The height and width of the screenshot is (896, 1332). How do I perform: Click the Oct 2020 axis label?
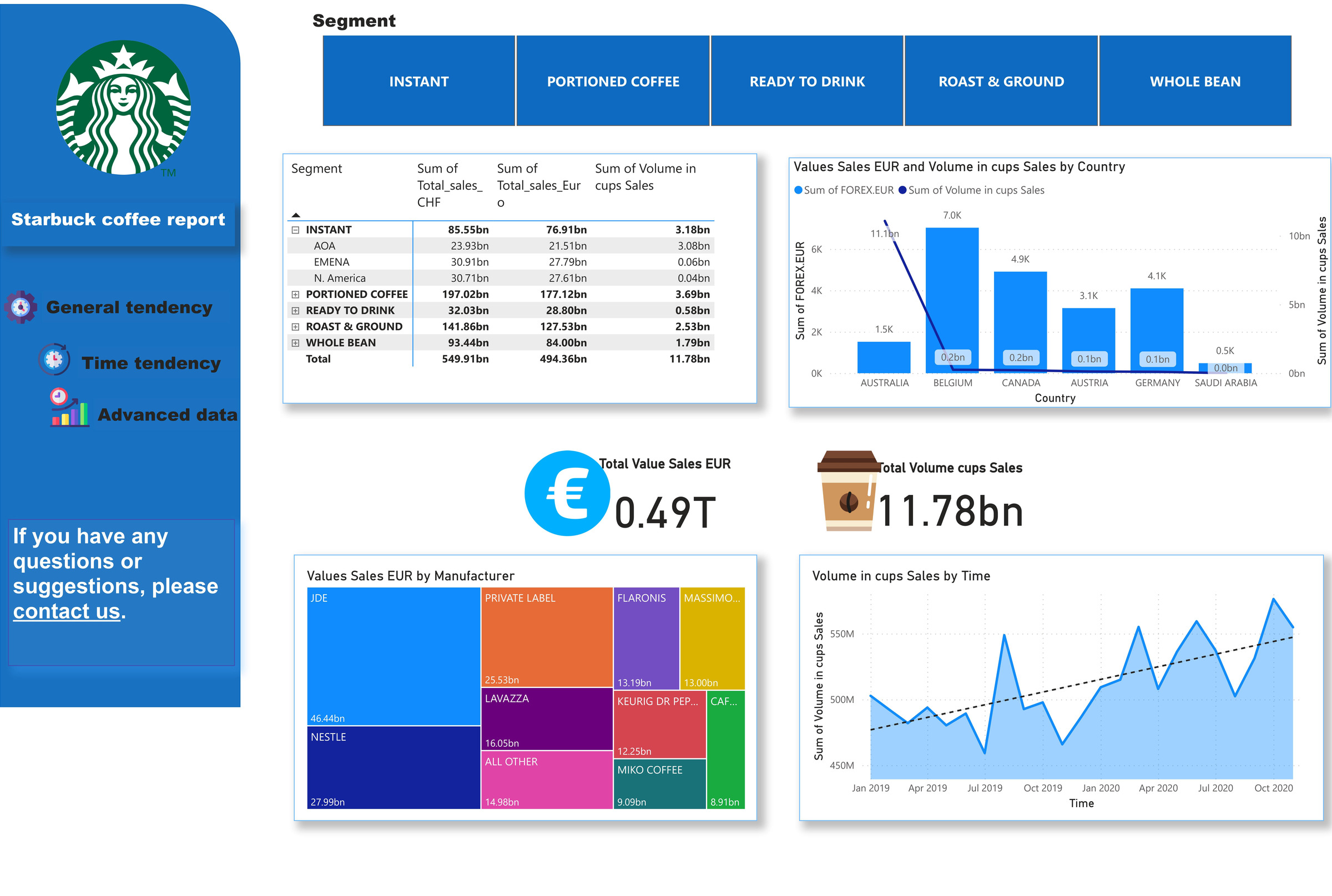click(x=1273, y=788)
